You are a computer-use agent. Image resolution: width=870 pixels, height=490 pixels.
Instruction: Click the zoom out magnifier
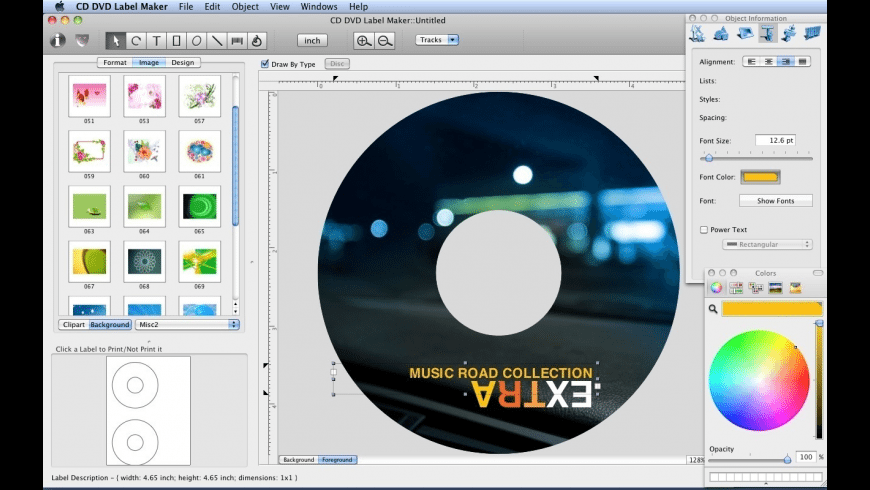point(384,41)
